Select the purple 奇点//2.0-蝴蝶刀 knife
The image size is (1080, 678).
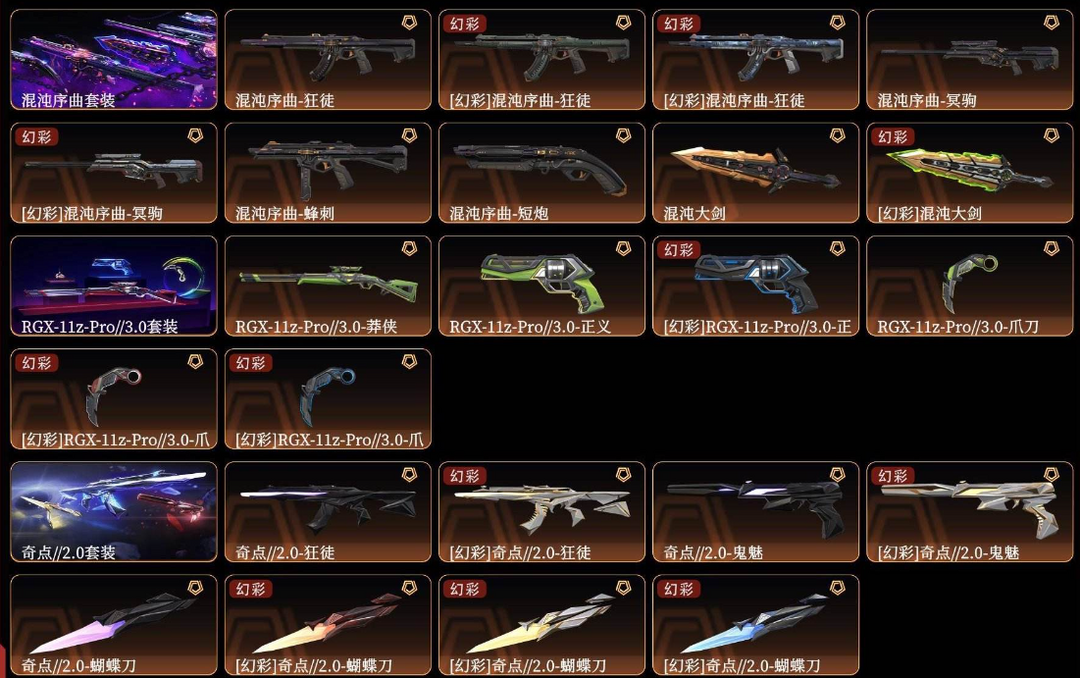[114, 625]
